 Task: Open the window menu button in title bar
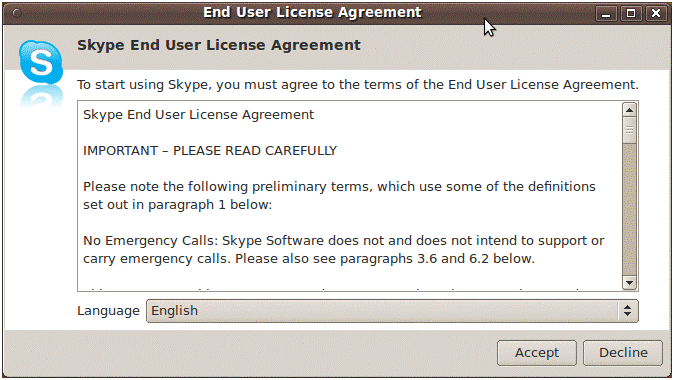coord(17,13)
